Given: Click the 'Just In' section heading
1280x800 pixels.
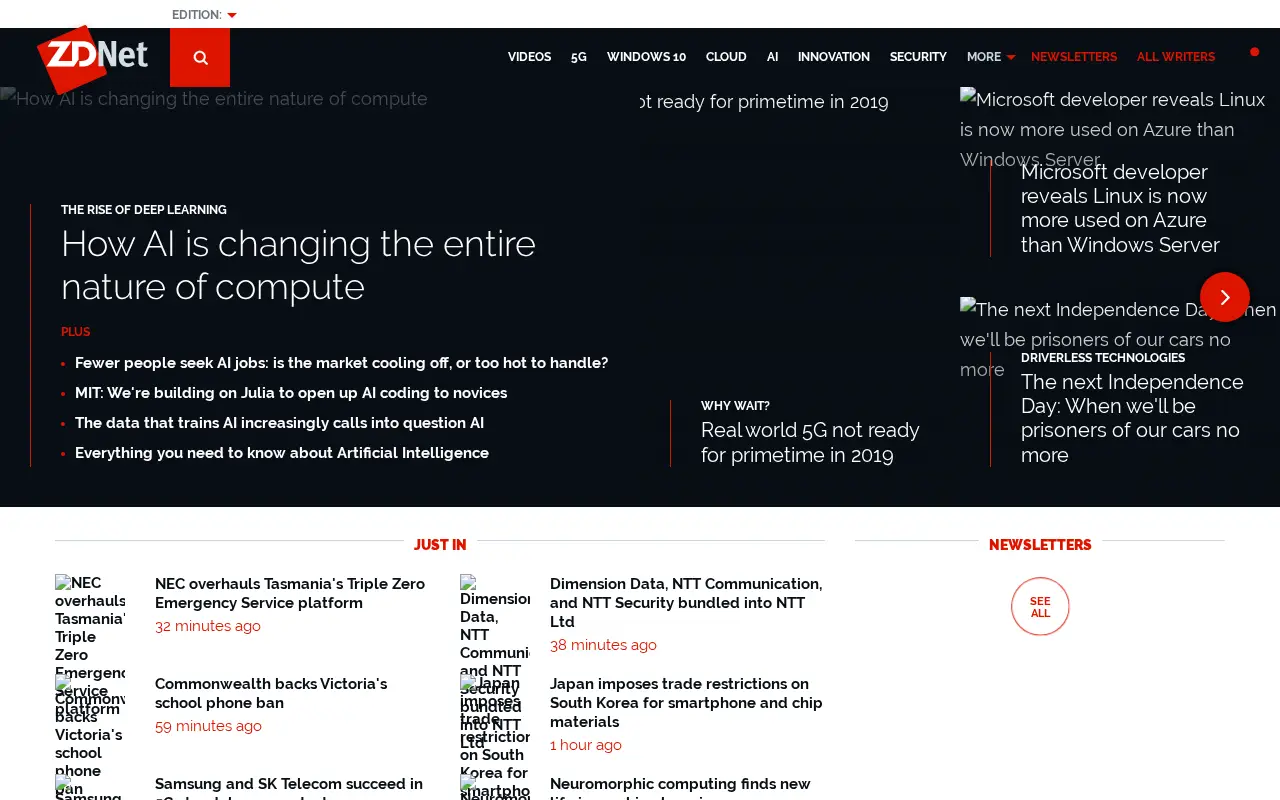Looking at the screenshot, I should click(440, 545).
